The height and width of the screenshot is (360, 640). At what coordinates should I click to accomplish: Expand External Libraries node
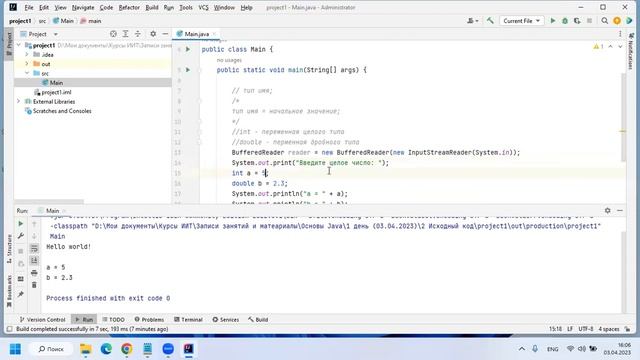pos(19,101)
